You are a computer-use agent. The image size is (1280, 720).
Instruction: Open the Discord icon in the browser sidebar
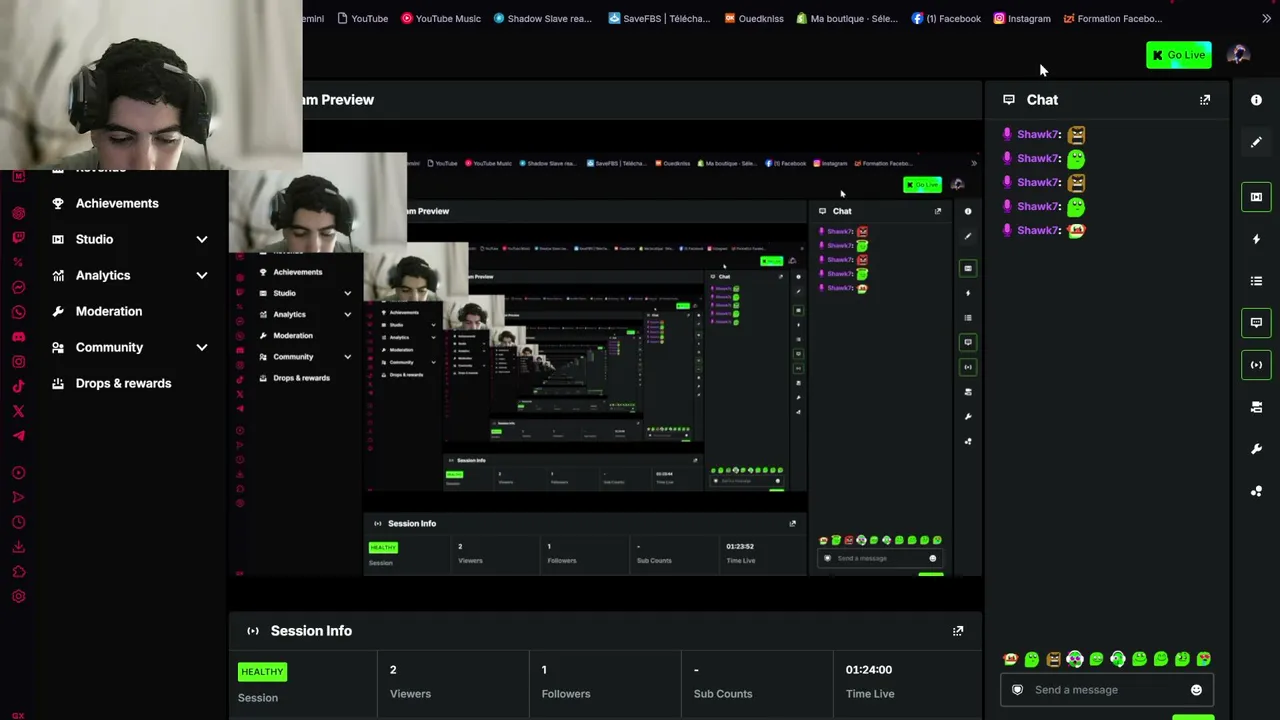[x=18, y=337]
